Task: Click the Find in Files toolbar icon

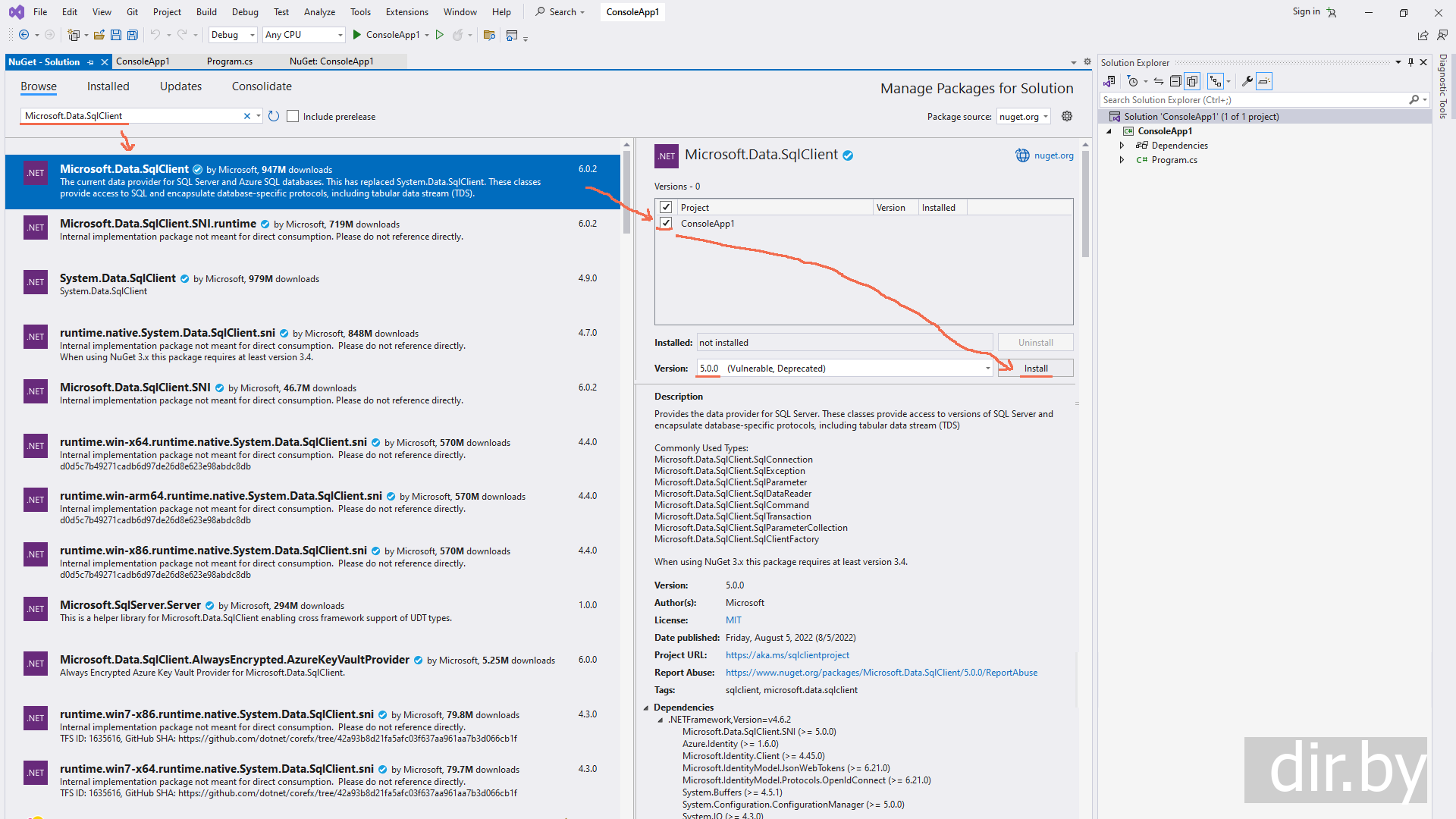Action: pyautogui.click(x=489, y=35)
